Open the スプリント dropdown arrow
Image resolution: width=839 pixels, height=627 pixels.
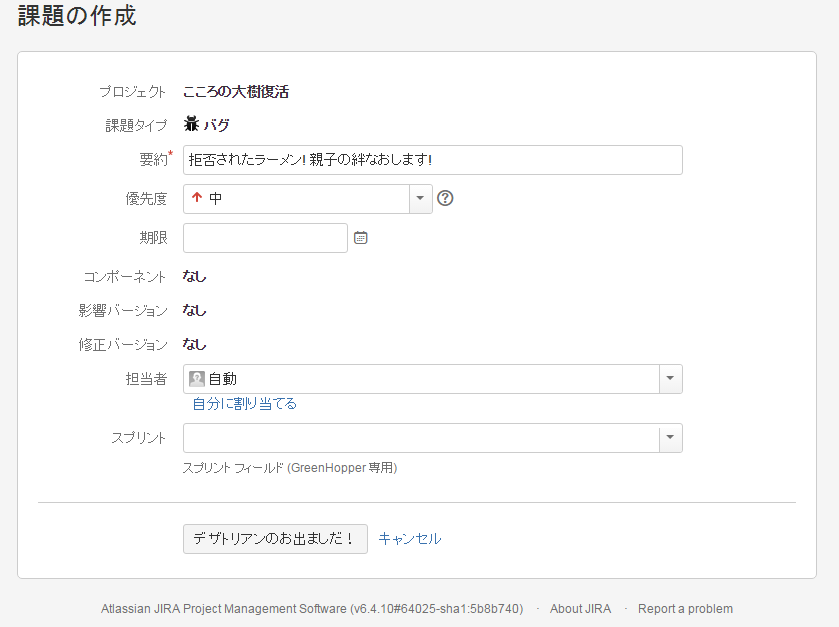pyautogui.click(x=670, y=437)
